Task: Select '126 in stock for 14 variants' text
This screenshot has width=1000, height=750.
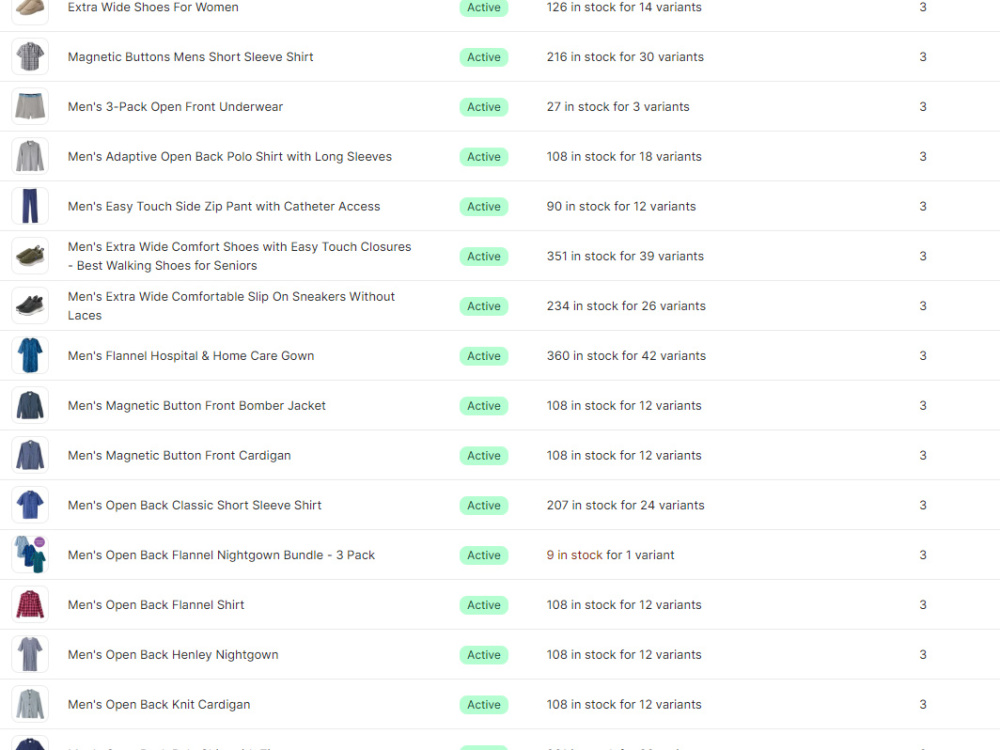Action: [624, 7]
